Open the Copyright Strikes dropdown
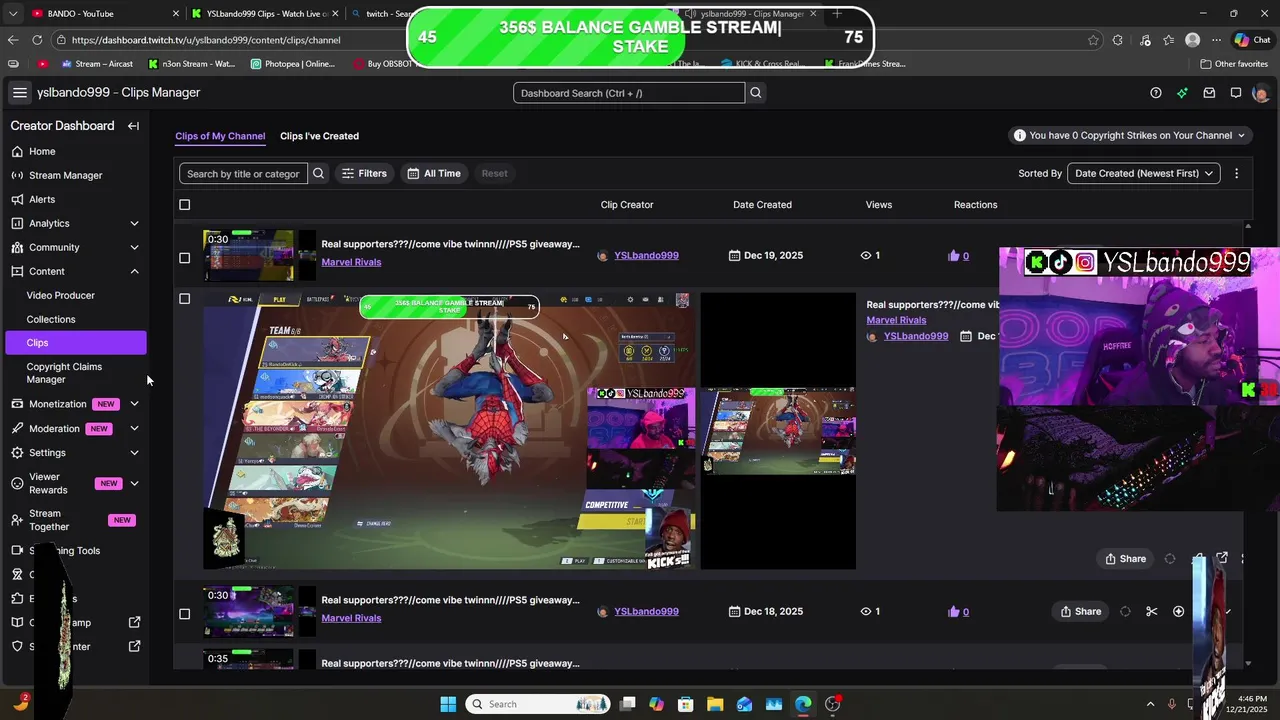The image size is (1280, 720). tap(1129, 135)
